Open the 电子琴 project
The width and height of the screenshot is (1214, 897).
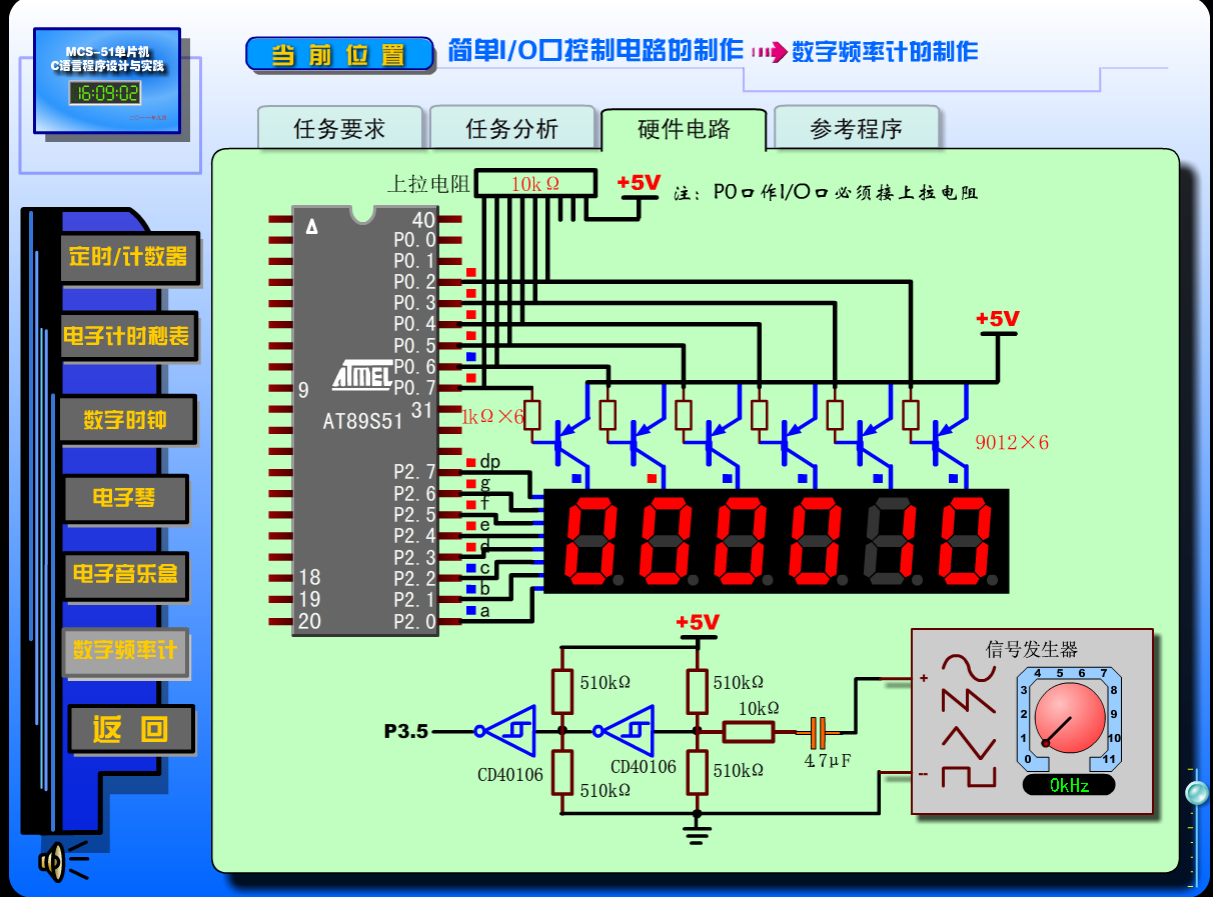tap(125, 497)
